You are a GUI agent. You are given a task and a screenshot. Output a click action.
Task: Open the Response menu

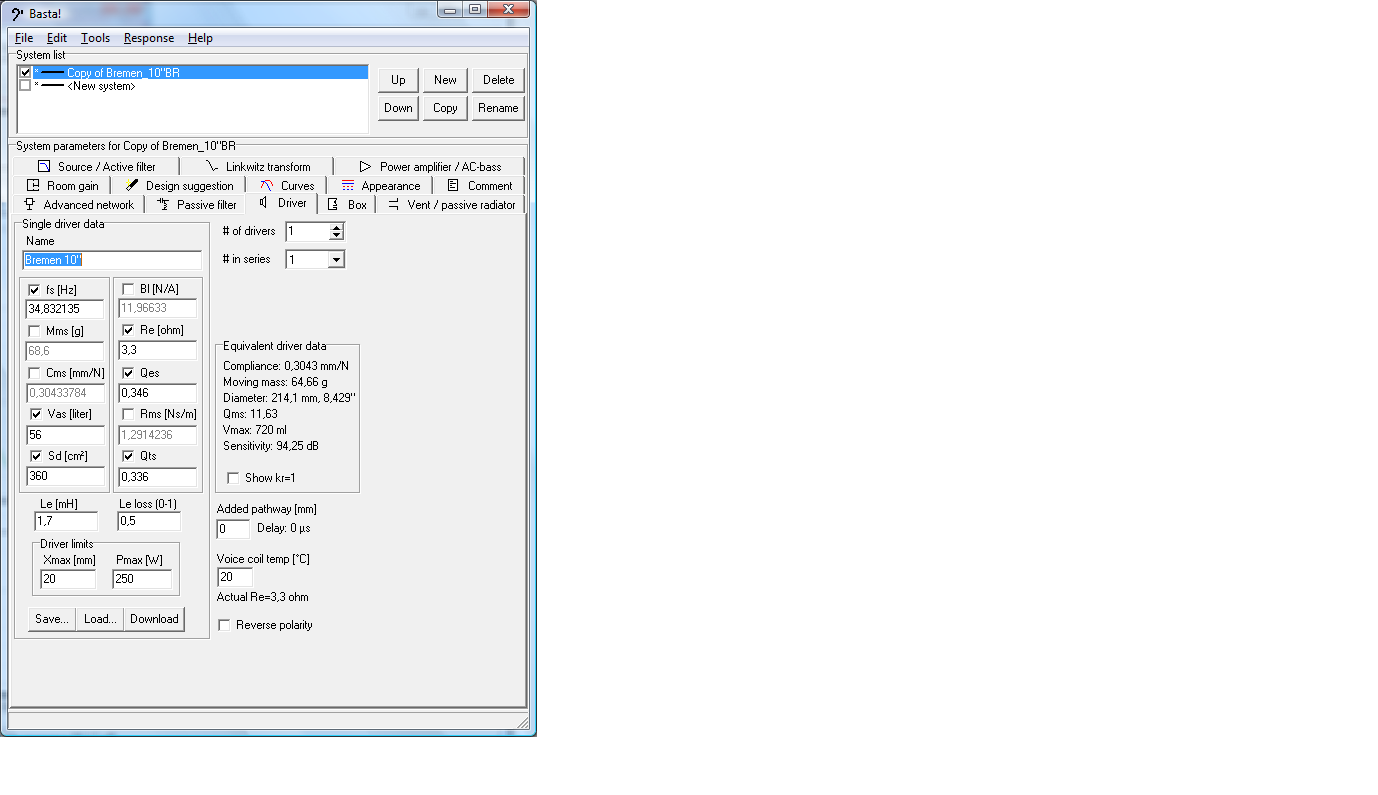[148, 38]
